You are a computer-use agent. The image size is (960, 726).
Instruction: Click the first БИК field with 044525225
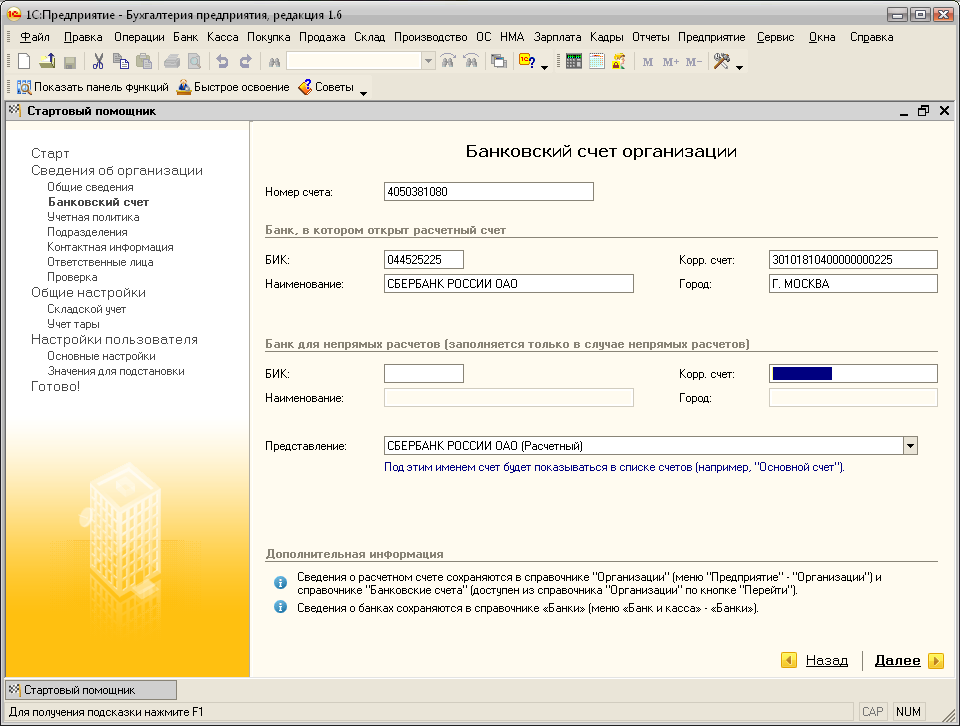click(x=424, y=260)
